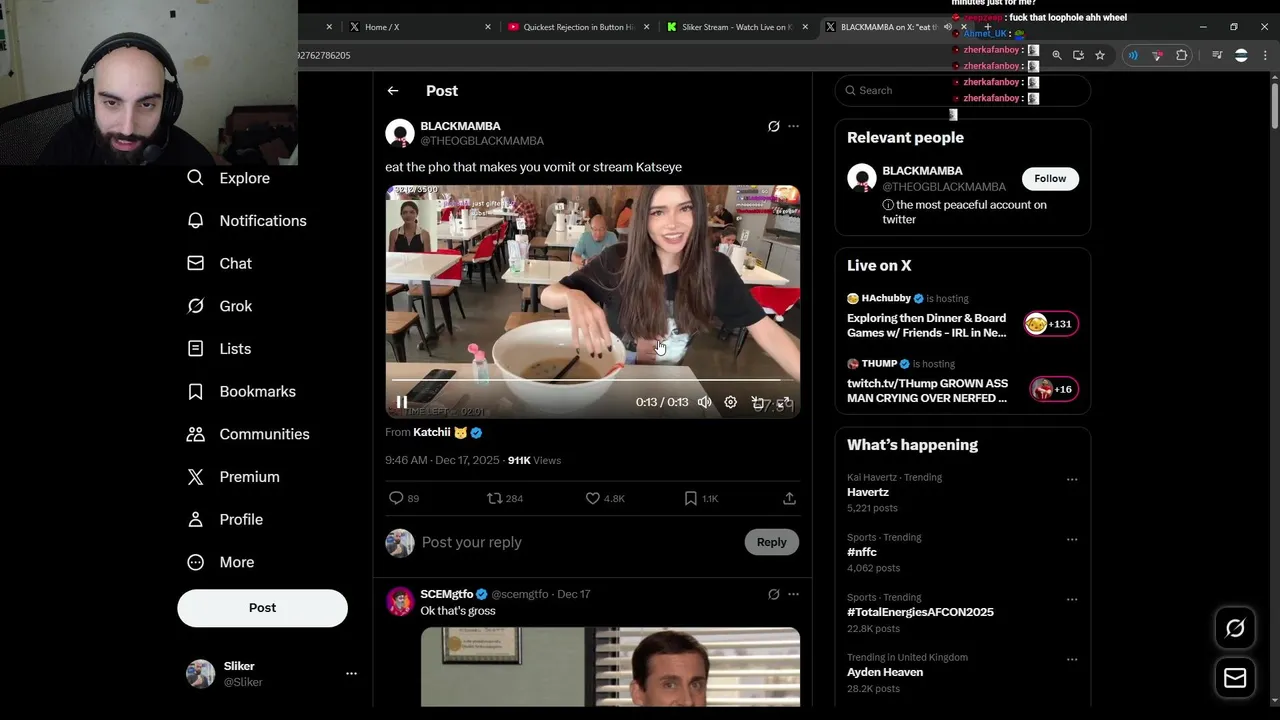
Task: Open #TotalEnergiesAFCON2025 trending topic
Action: [x=920, y=612]
